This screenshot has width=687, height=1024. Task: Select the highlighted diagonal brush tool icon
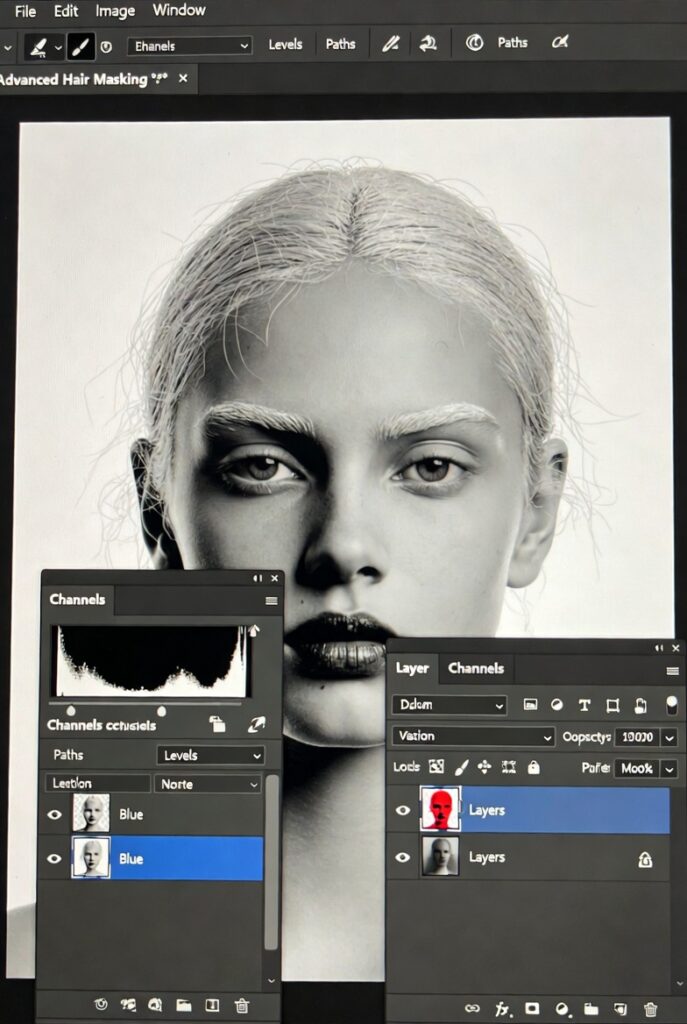(80, 47)
